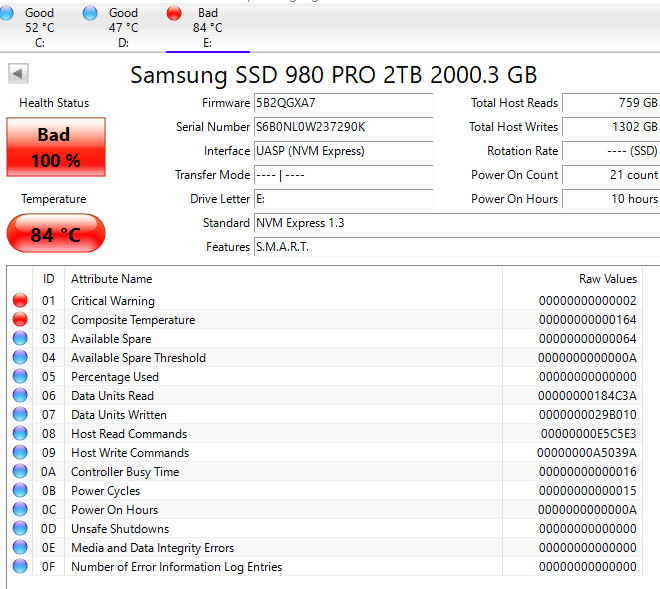Viewport: 660px width, 589px height.
Task: Click red status icon for Critical Warning
Action: tap(20, 300)
